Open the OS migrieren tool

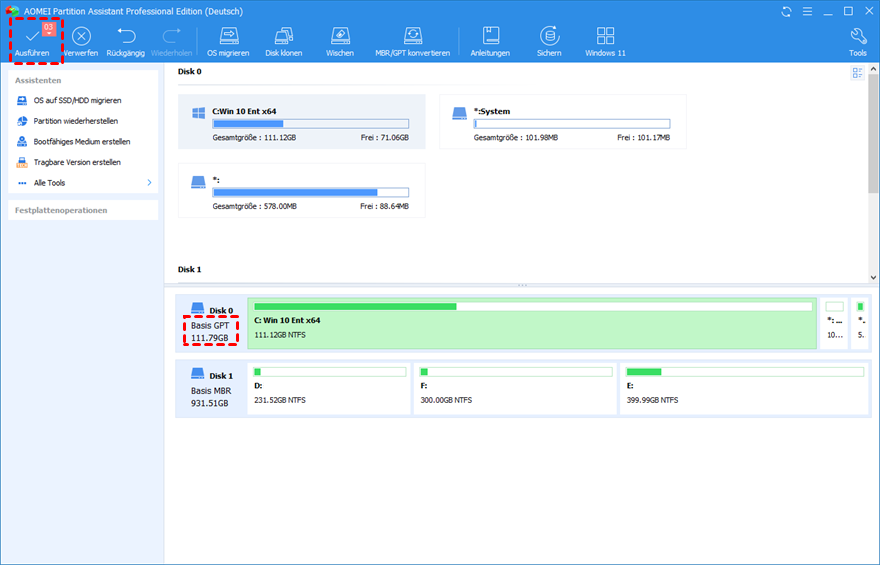click(x=228, y=42)
